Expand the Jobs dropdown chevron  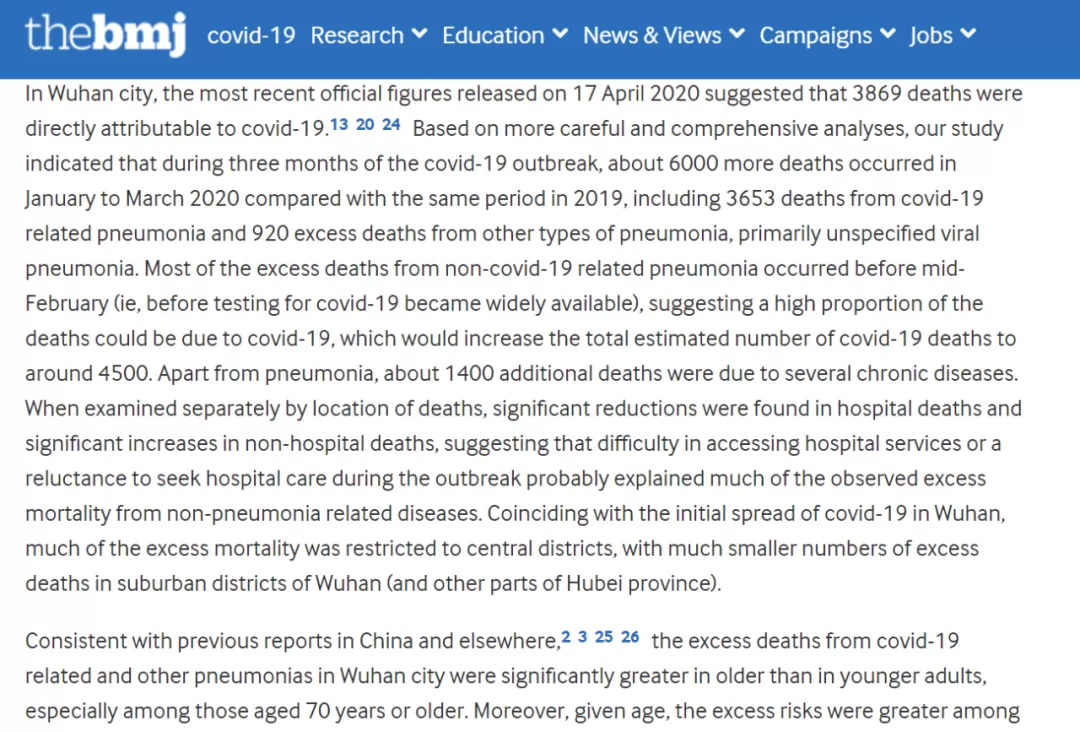968,33
